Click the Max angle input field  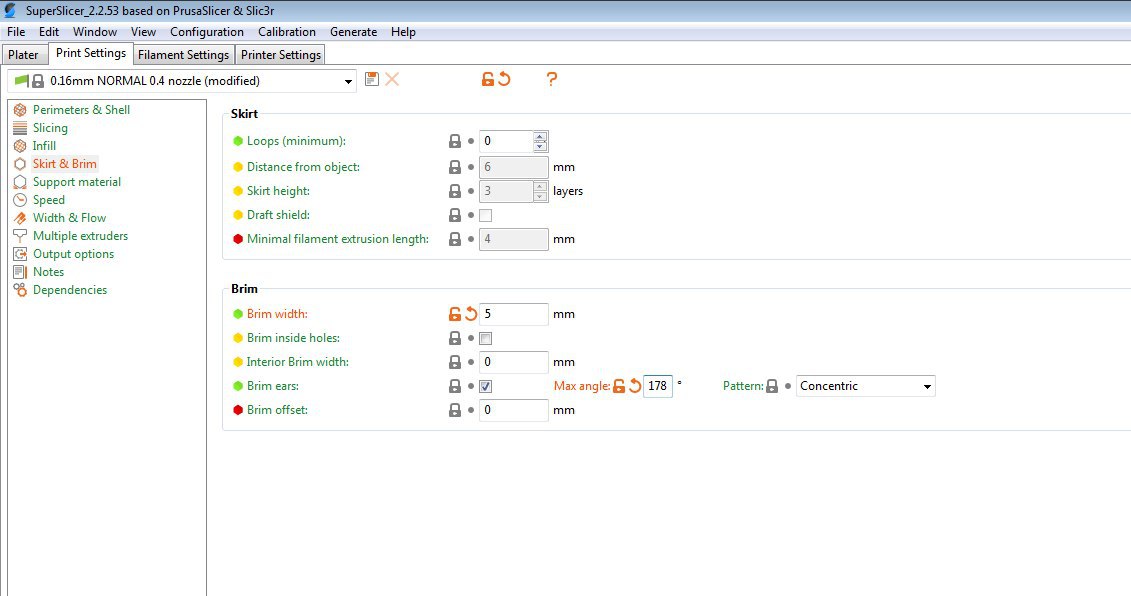[x=658, y=386]
